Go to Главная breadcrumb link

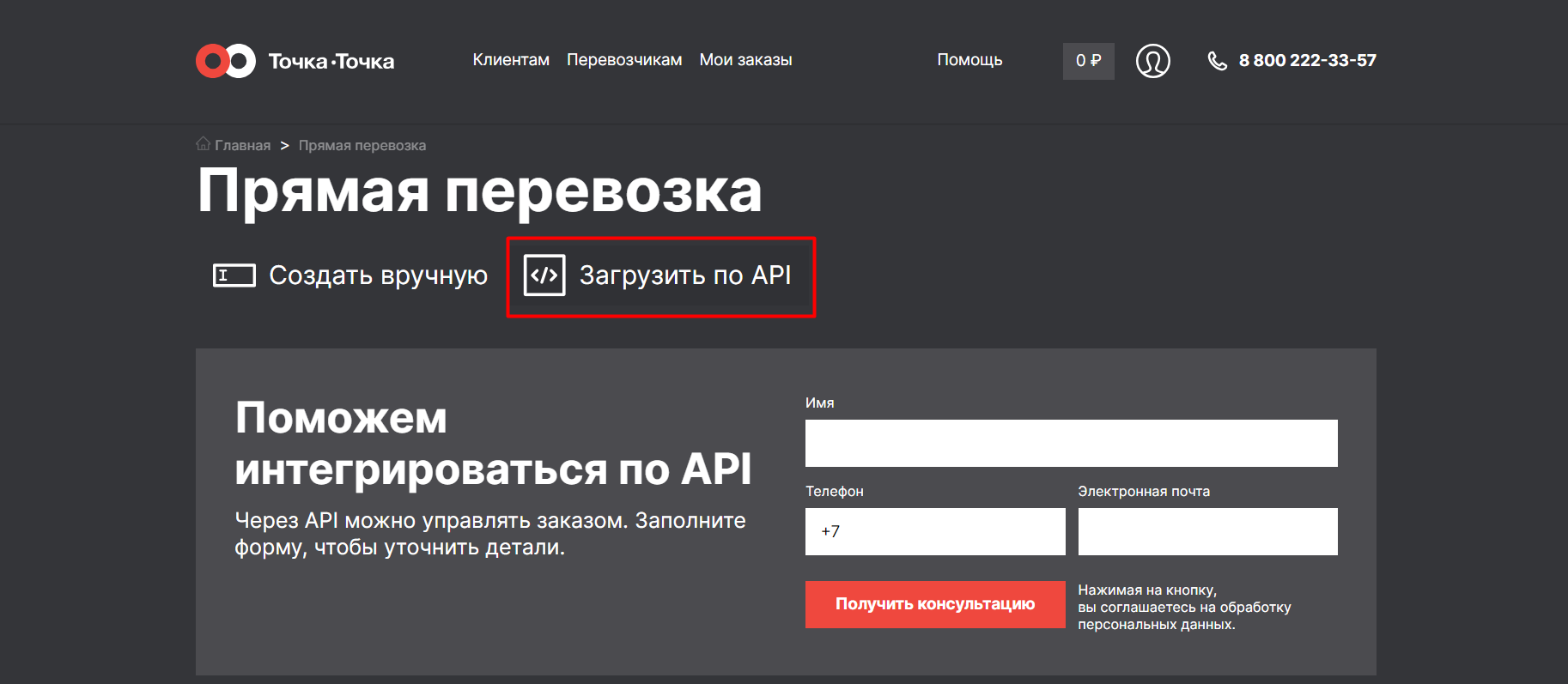242,145
